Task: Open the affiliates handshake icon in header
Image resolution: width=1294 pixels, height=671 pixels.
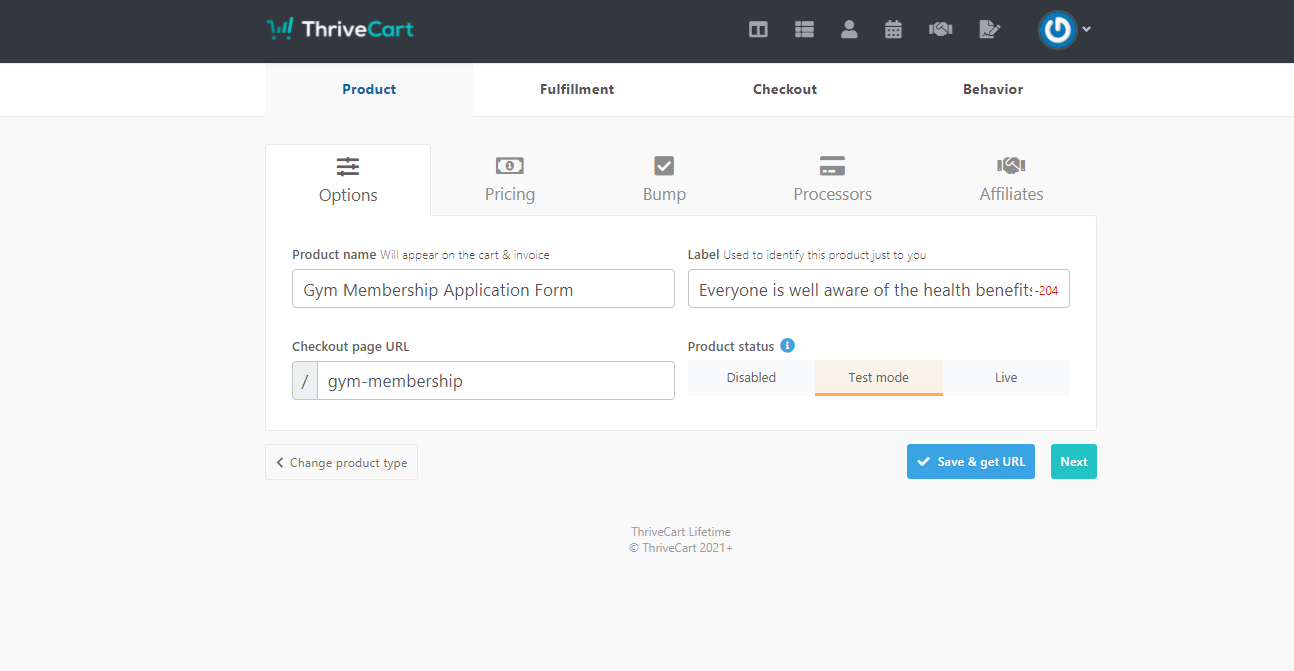Action: click(940, 30)
